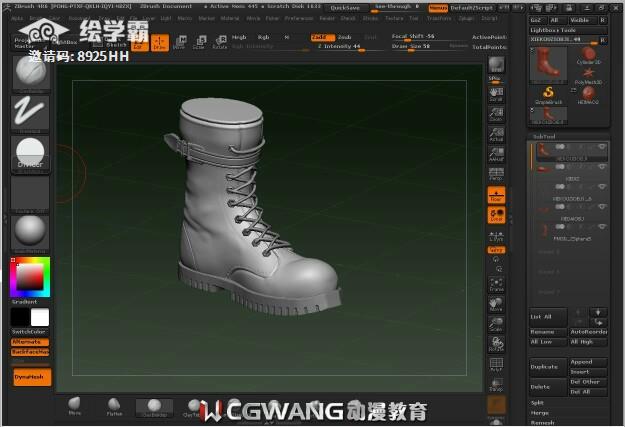
Task: Toggle the Zadd mode button
Action: coord(322,37)
